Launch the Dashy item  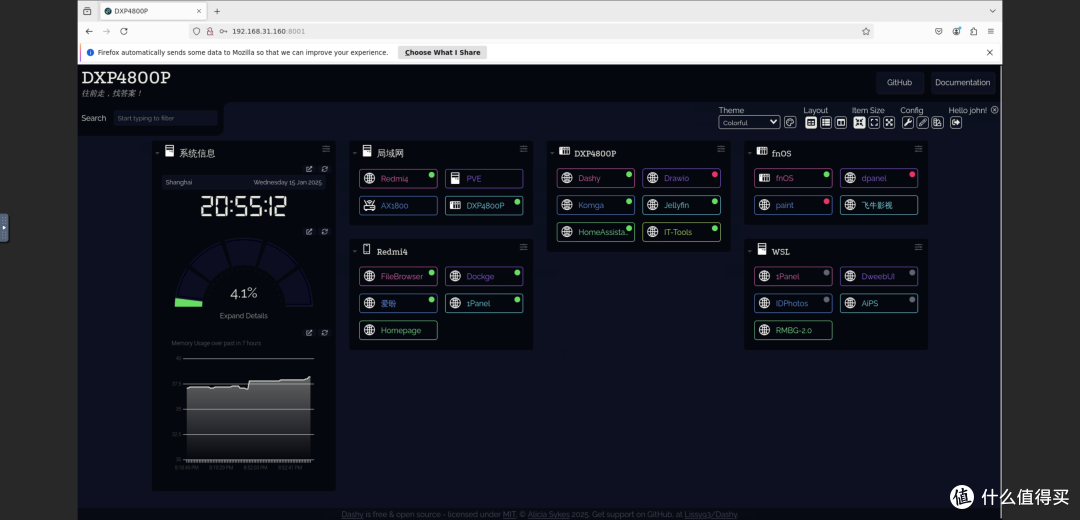pos(596,178)
